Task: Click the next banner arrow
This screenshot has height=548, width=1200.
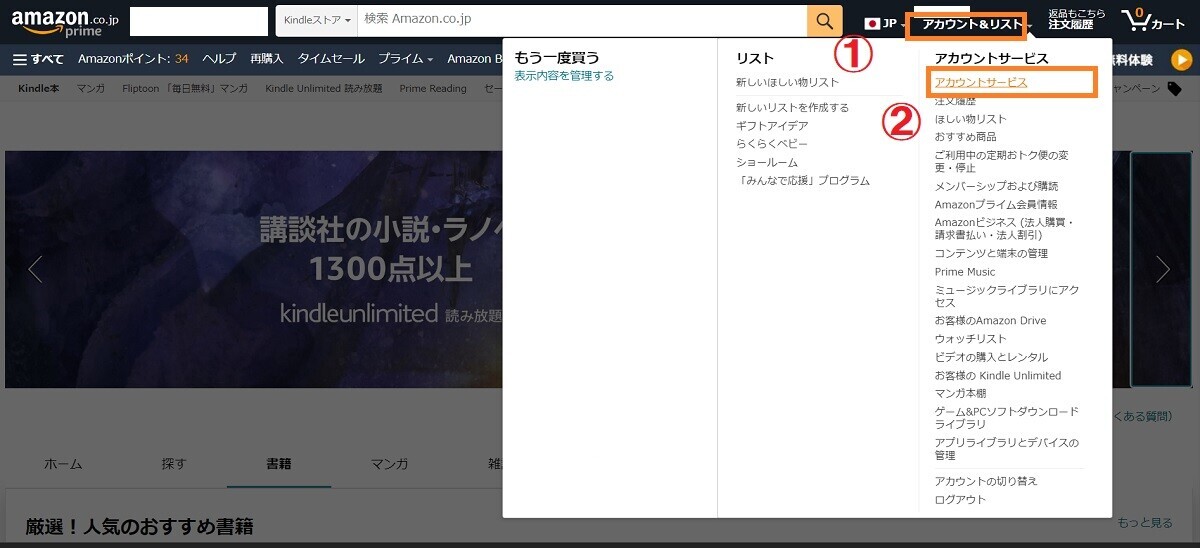Action: [x=1162, y=269]
